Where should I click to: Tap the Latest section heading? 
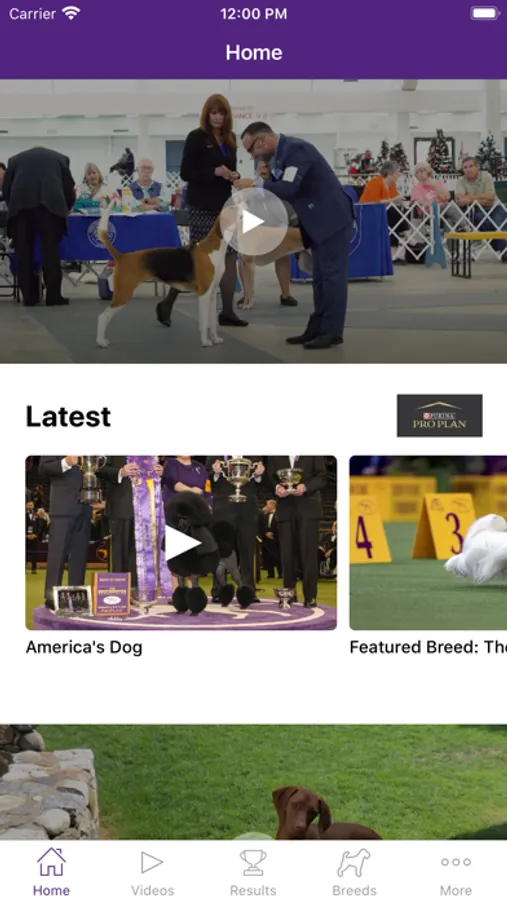(68, 416)
